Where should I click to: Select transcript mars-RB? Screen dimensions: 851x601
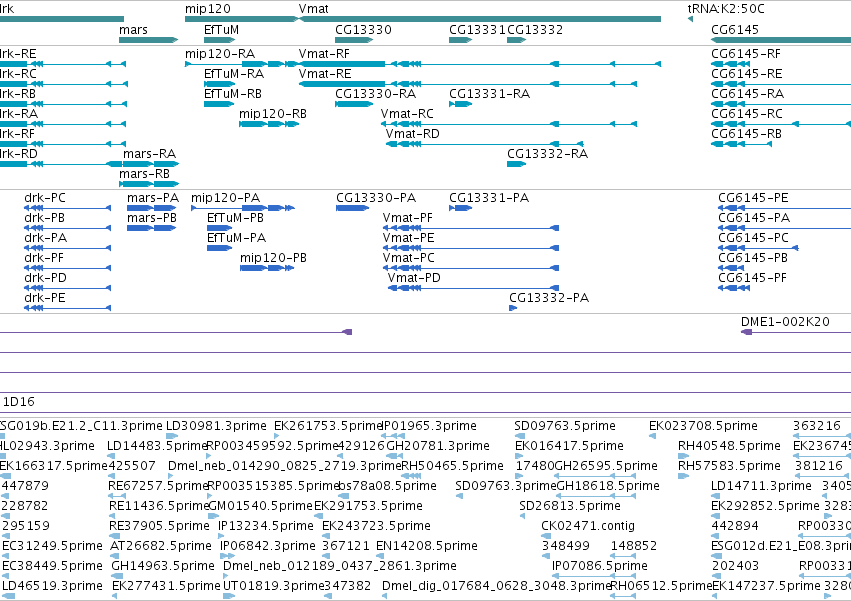pos(149,184)
